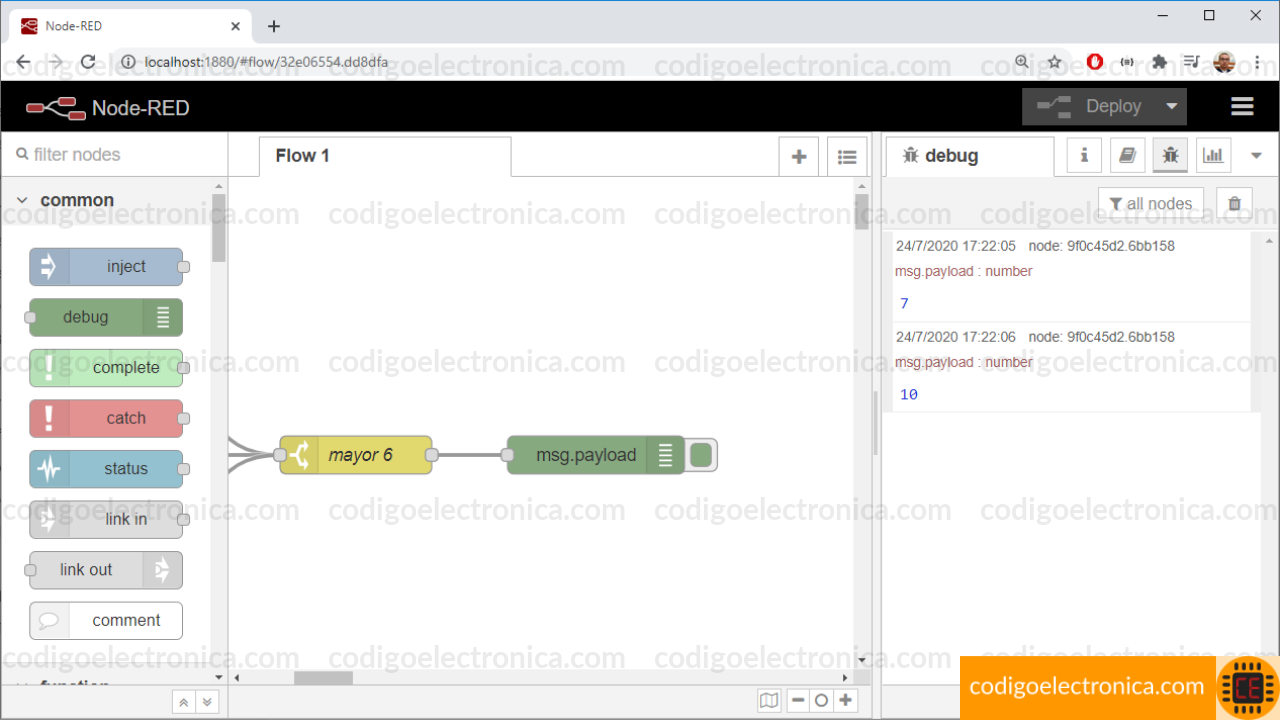Open the Deploy options dropdown arrow
1280x720 pixels.
pyautogui.click(x=1172, y=106)
